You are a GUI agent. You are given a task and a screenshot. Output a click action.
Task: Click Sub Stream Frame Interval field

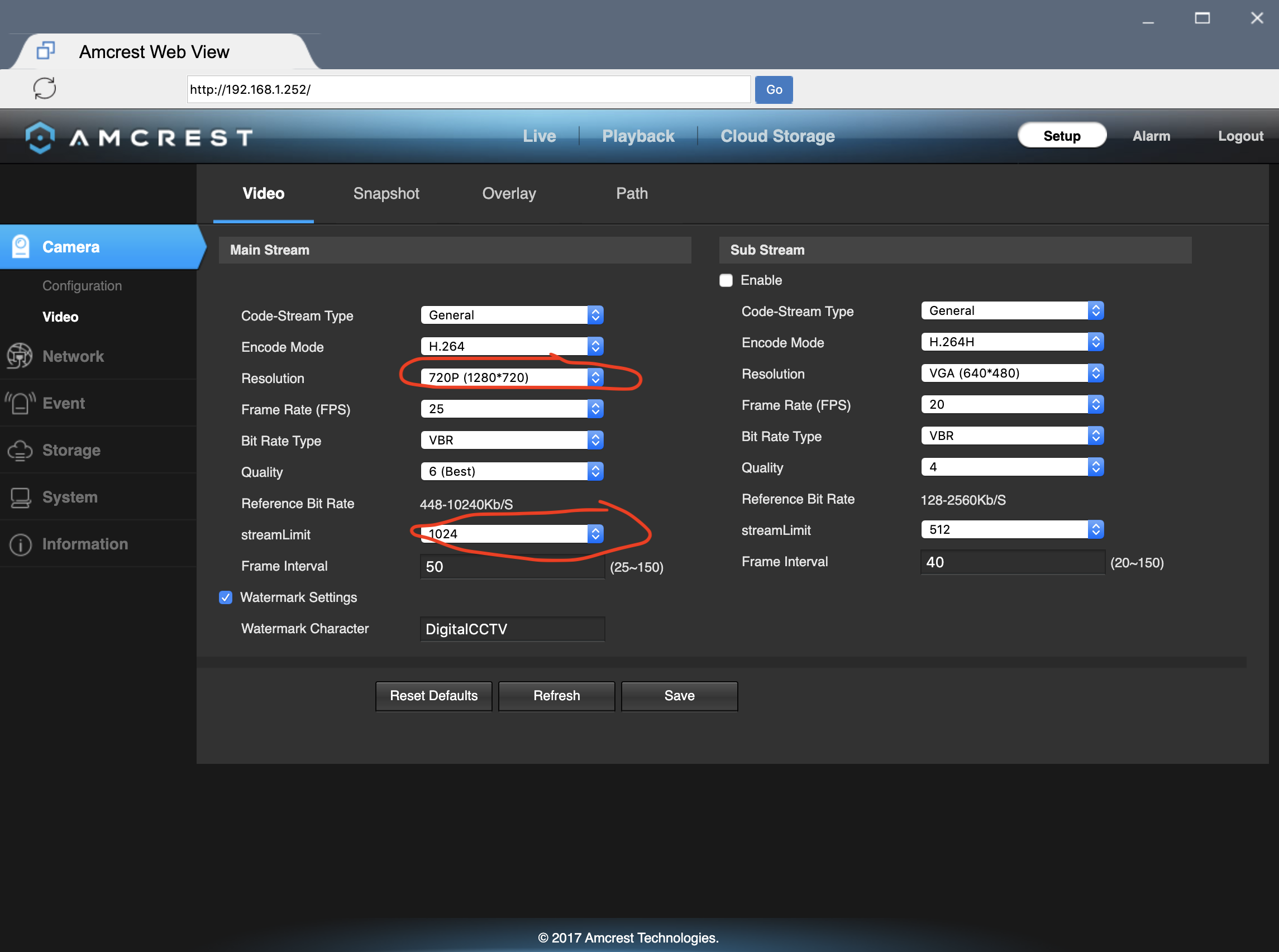pyautogui.click(x=1012, y=562)
